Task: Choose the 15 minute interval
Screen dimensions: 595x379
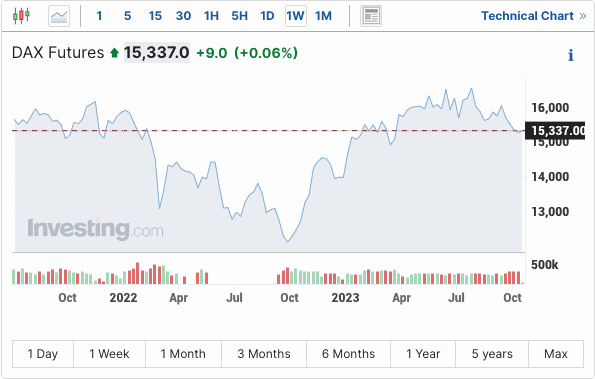Action: point(155,16)
